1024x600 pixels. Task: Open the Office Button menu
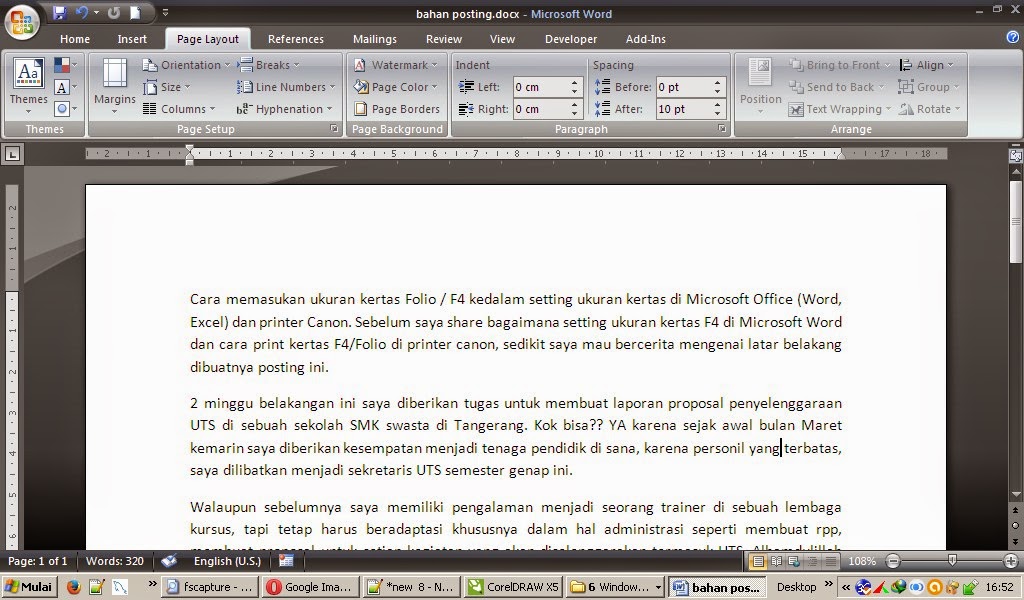[x=22, y=22]
